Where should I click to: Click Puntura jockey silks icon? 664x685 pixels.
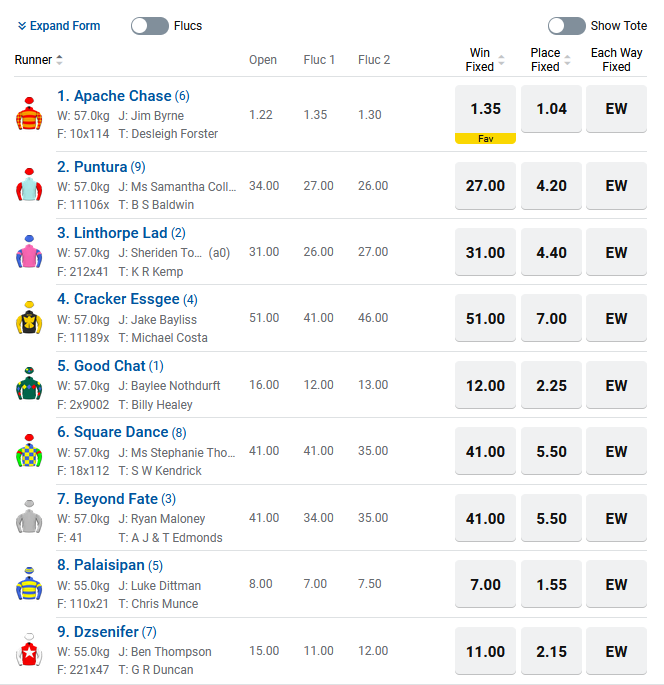pyautogui.click(x=27, y=185)
